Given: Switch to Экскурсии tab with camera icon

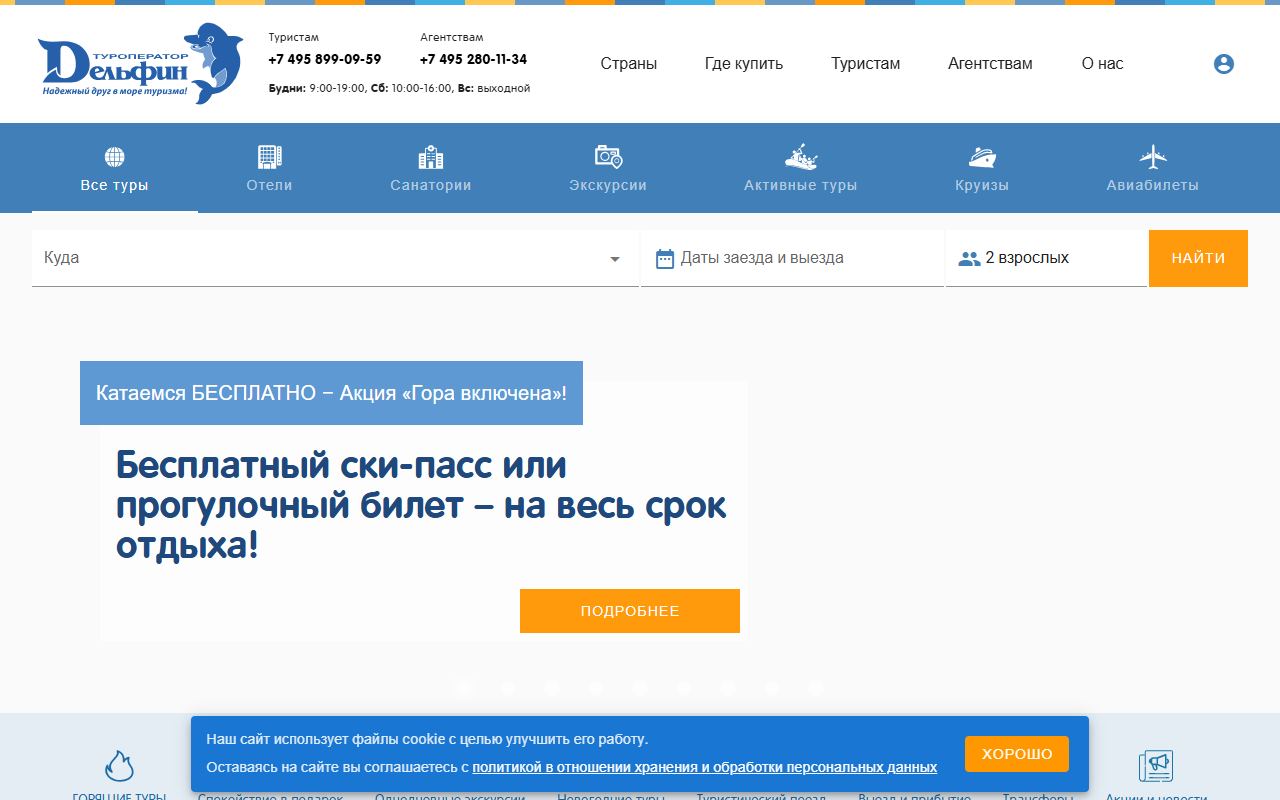Looking at the screenshot, I should click(608, 168).
